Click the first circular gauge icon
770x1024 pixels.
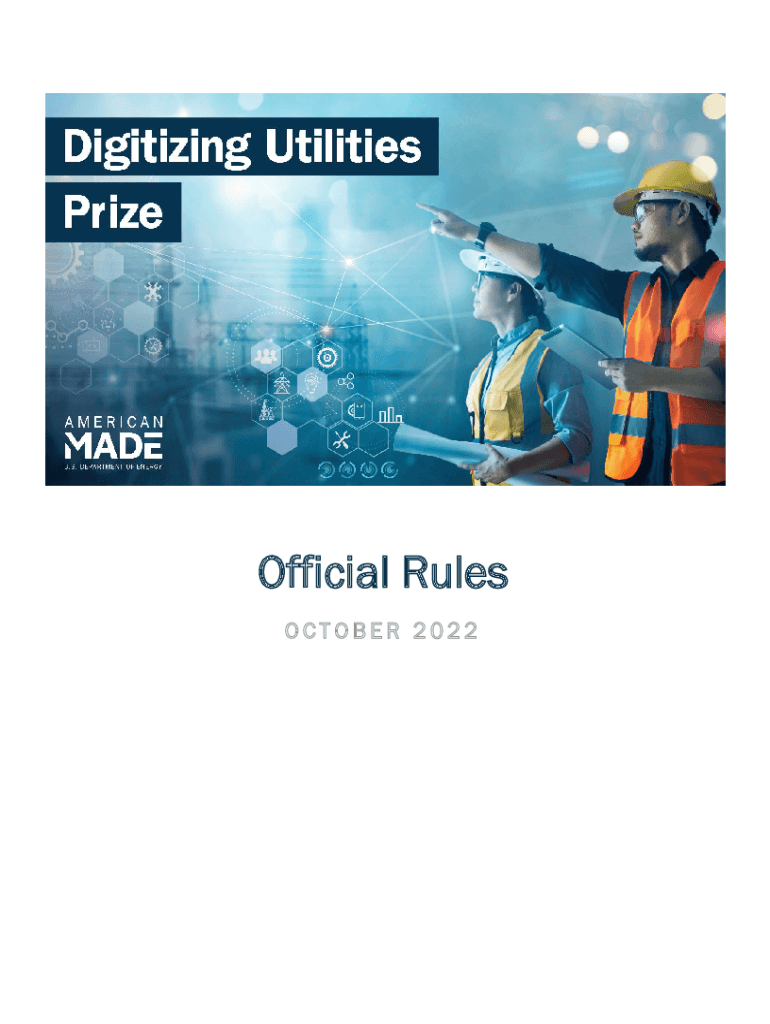tap(326, 469)
